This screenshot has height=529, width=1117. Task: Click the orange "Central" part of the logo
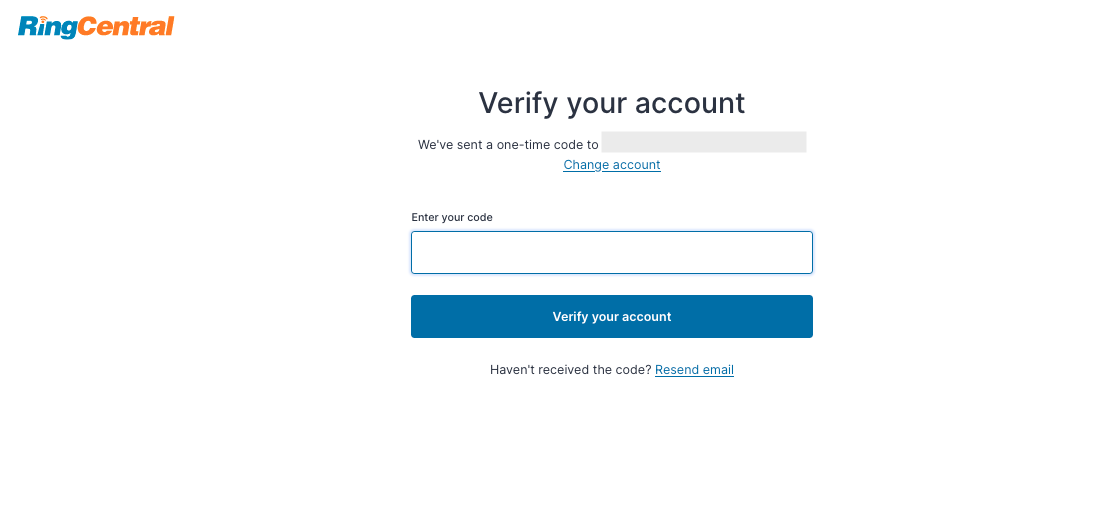click(x=125, y=26)
